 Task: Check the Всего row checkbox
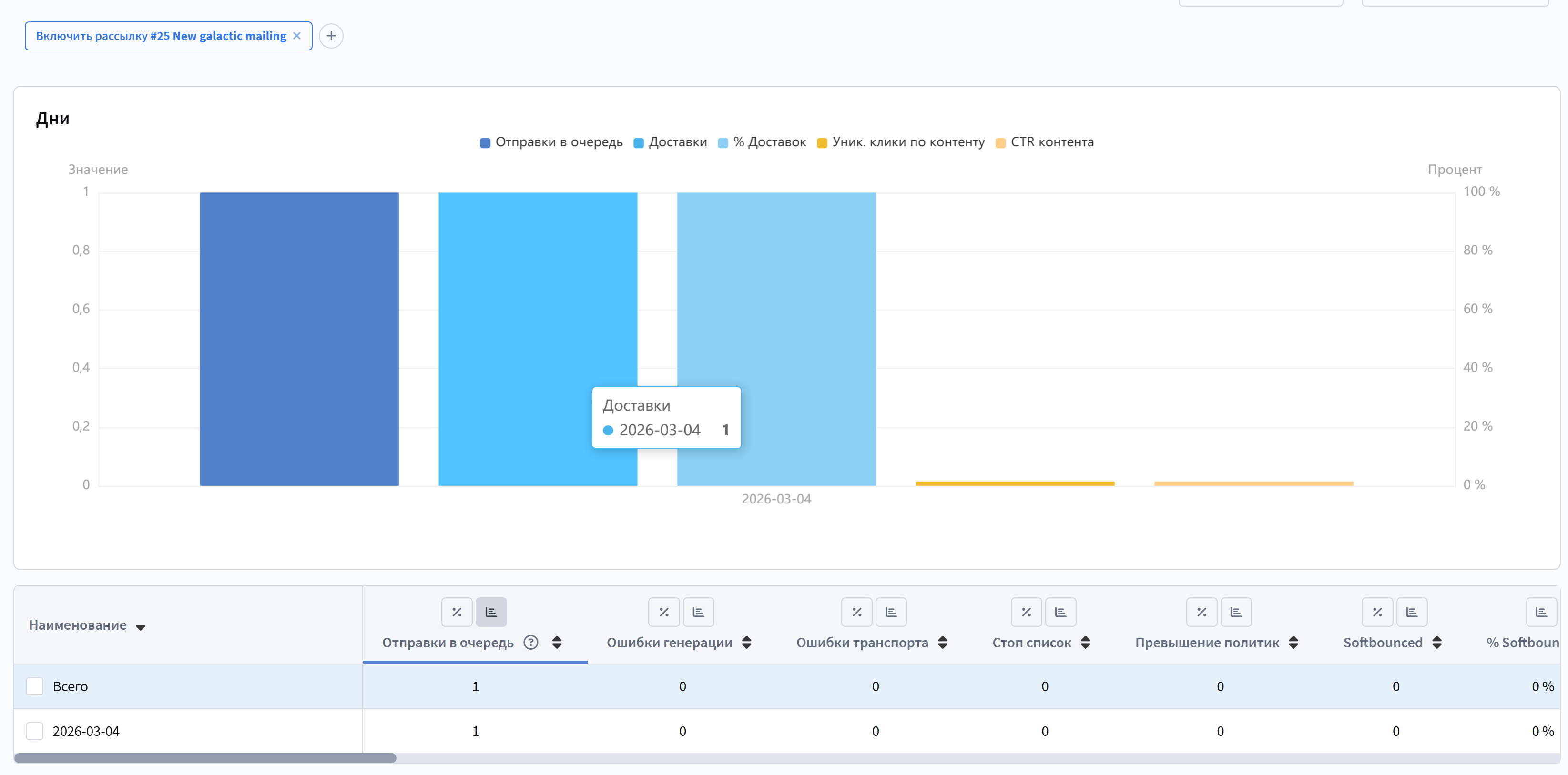pos(35,686)
